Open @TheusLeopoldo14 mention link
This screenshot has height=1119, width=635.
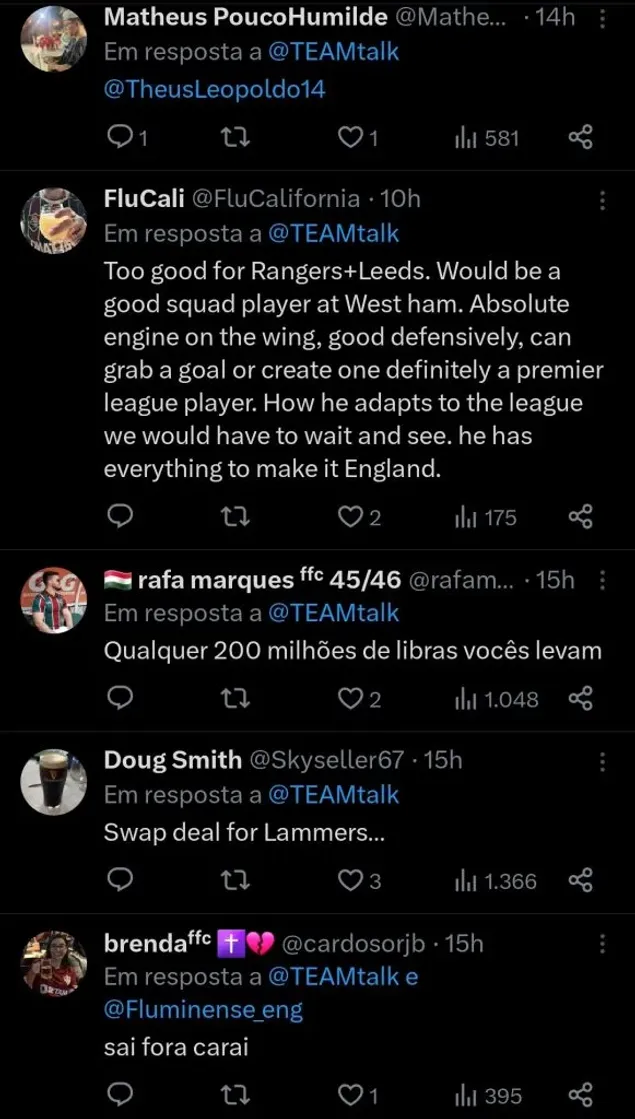click(x=214, y=89)
